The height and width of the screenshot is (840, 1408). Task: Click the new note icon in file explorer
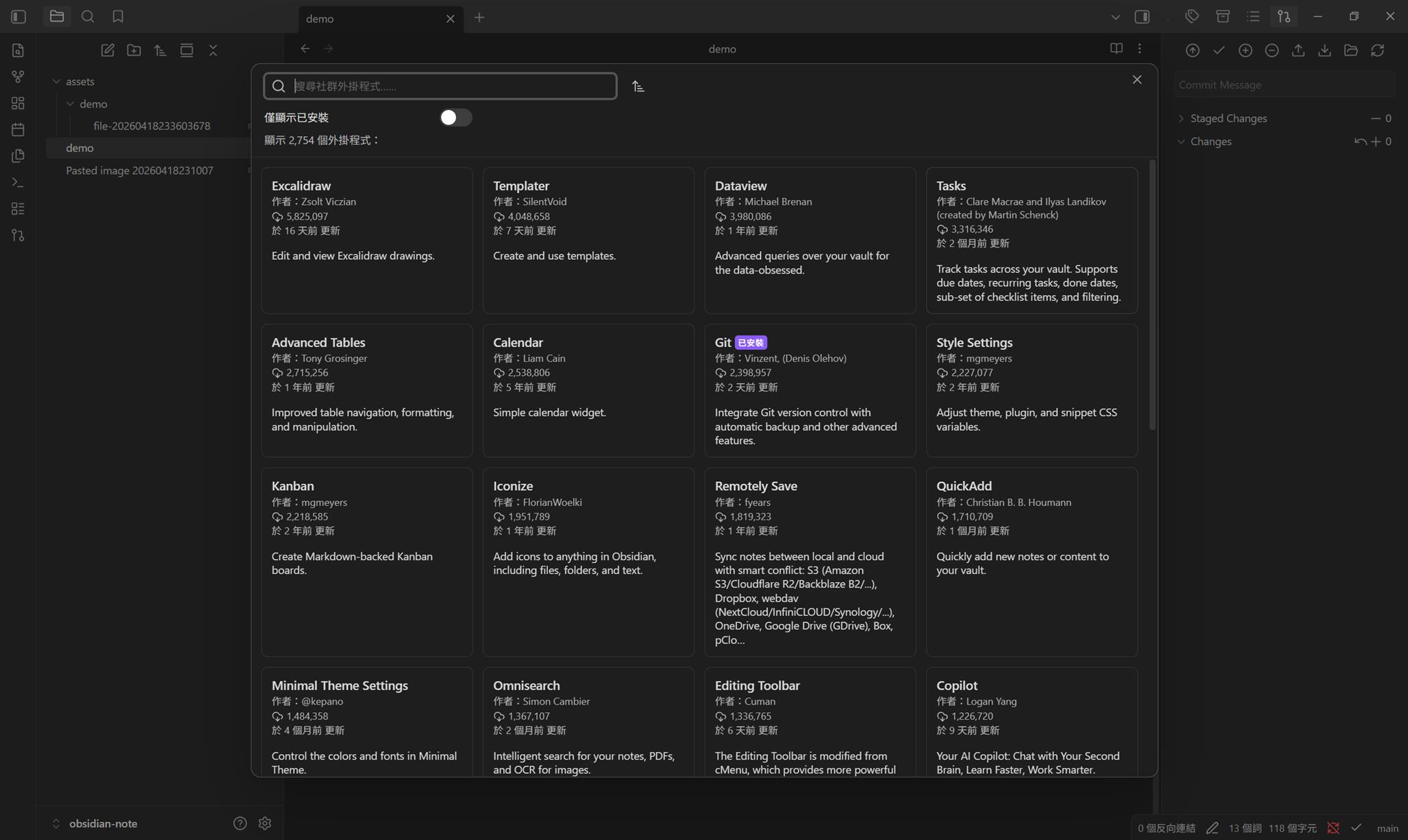[107, 50]
